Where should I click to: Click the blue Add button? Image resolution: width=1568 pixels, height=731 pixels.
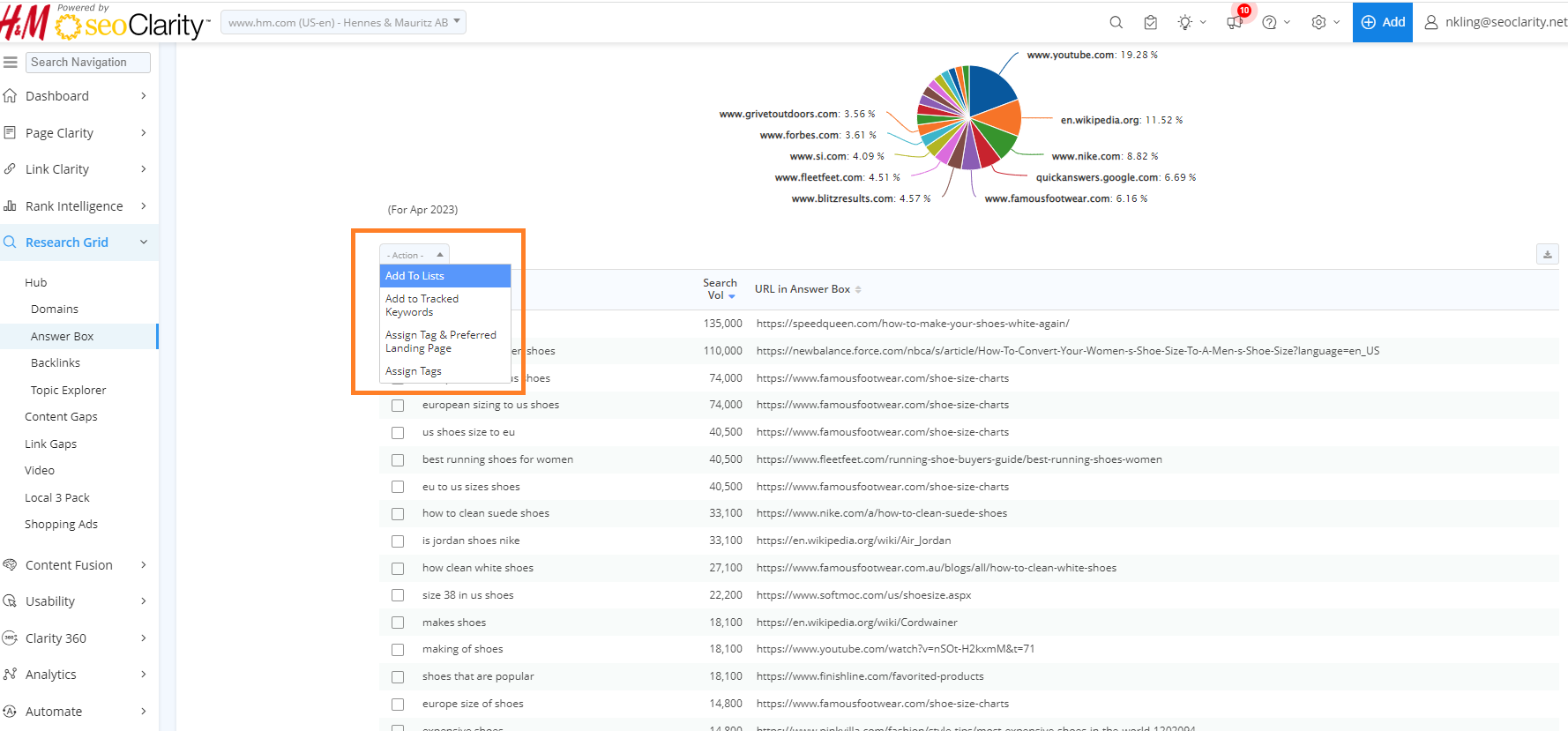1382,22
